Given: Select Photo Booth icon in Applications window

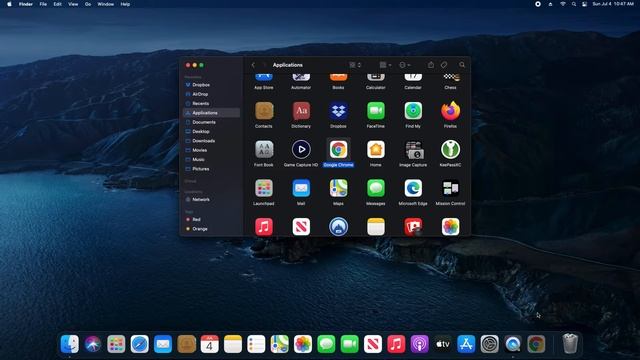Looking at the screenshot, I should pyautogui.click(x=413, y=227).
